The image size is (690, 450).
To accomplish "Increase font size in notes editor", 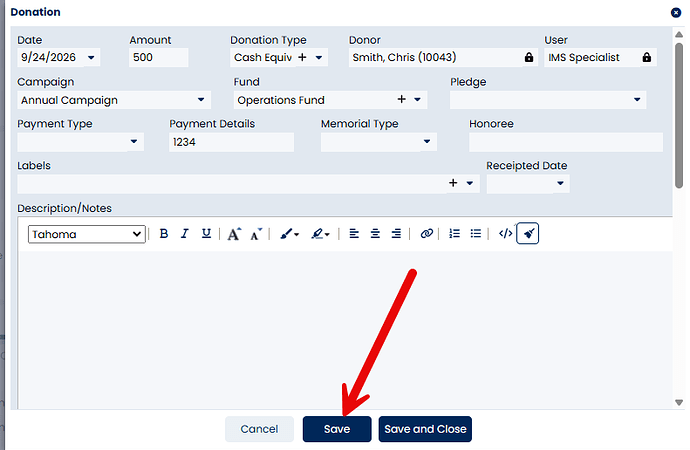I will 234,234.
